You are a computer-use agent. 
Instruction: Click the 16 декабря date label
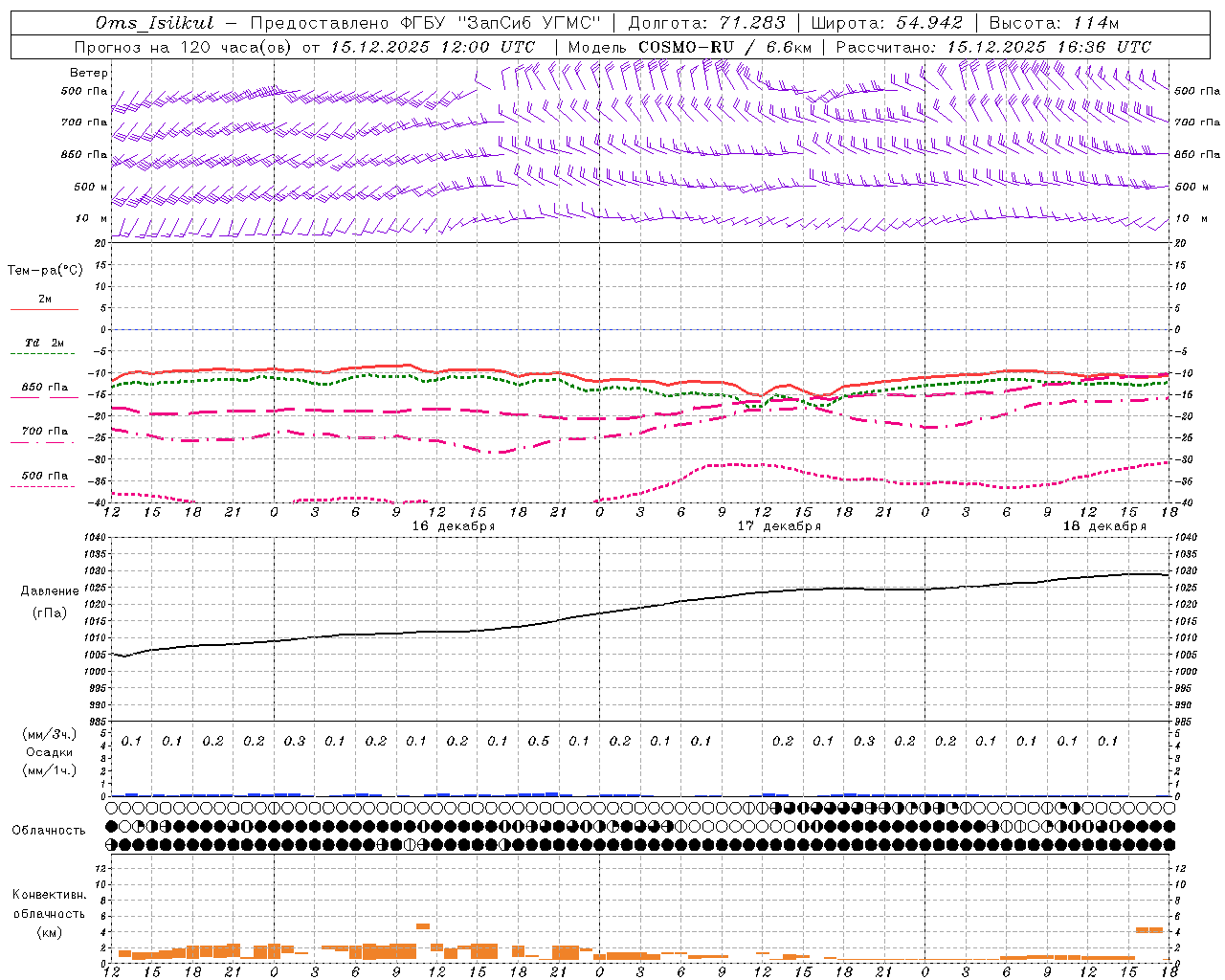[x=453, y=526]
